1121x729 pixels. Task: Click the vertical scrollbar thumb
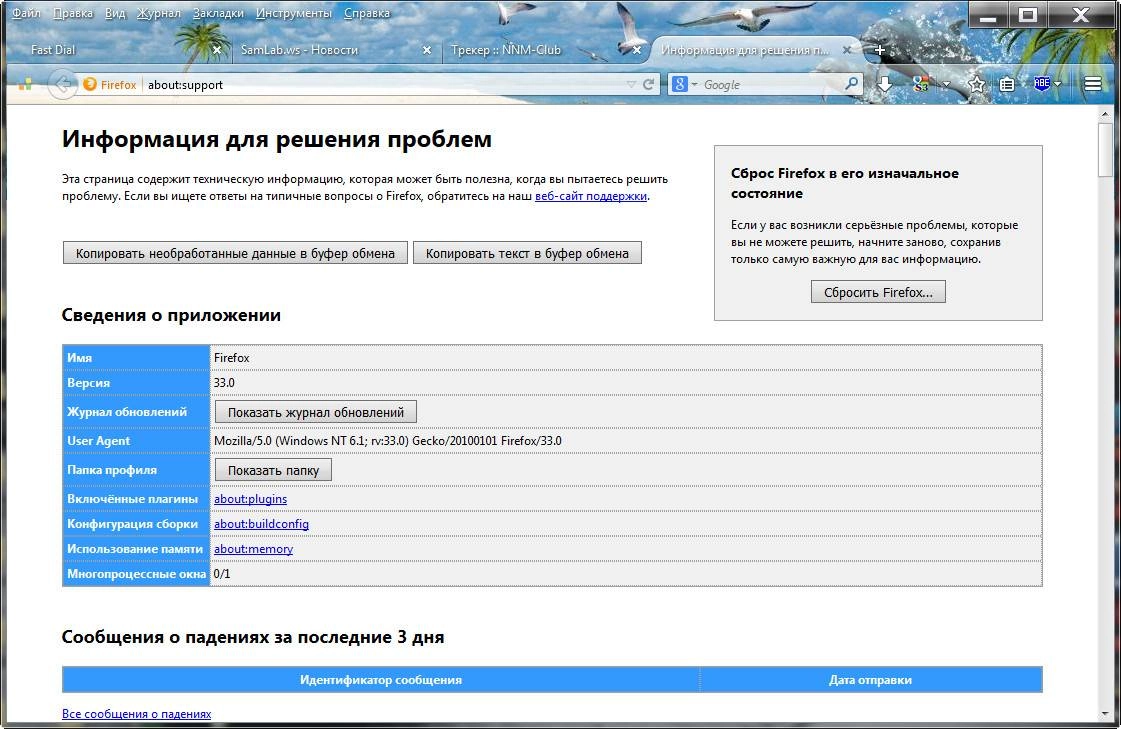tap(1105, 149)
